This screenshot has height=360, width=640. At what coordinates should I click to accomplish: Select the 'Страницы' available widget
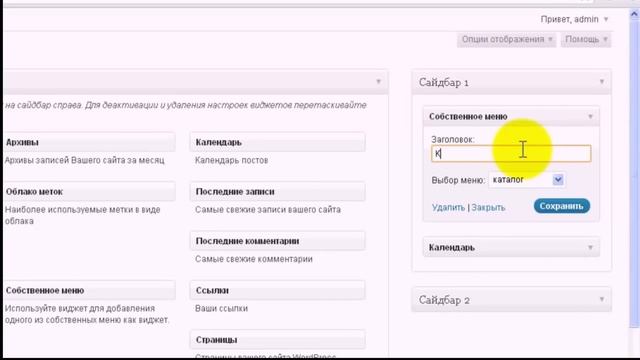coord(278,340)
